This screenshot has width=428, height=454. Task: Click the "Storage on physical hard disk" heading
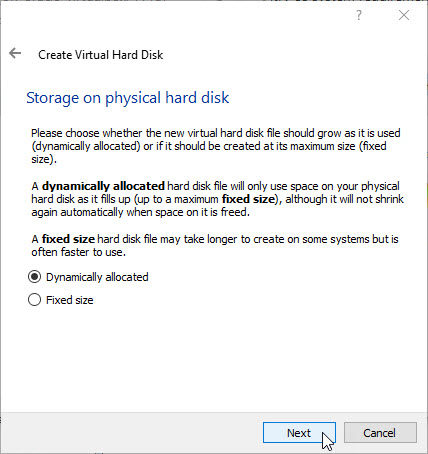point(128,98)
